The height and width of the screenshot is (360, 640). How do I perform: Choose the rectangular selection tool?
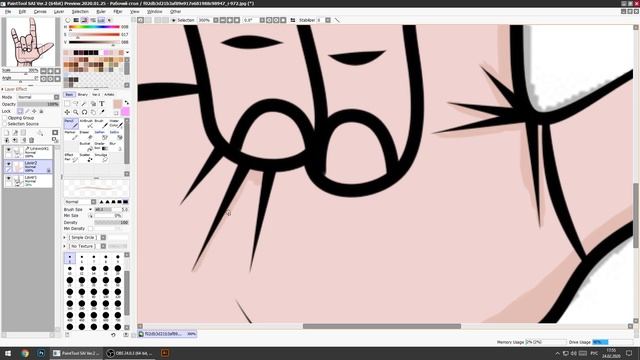(x=67, y=104)
